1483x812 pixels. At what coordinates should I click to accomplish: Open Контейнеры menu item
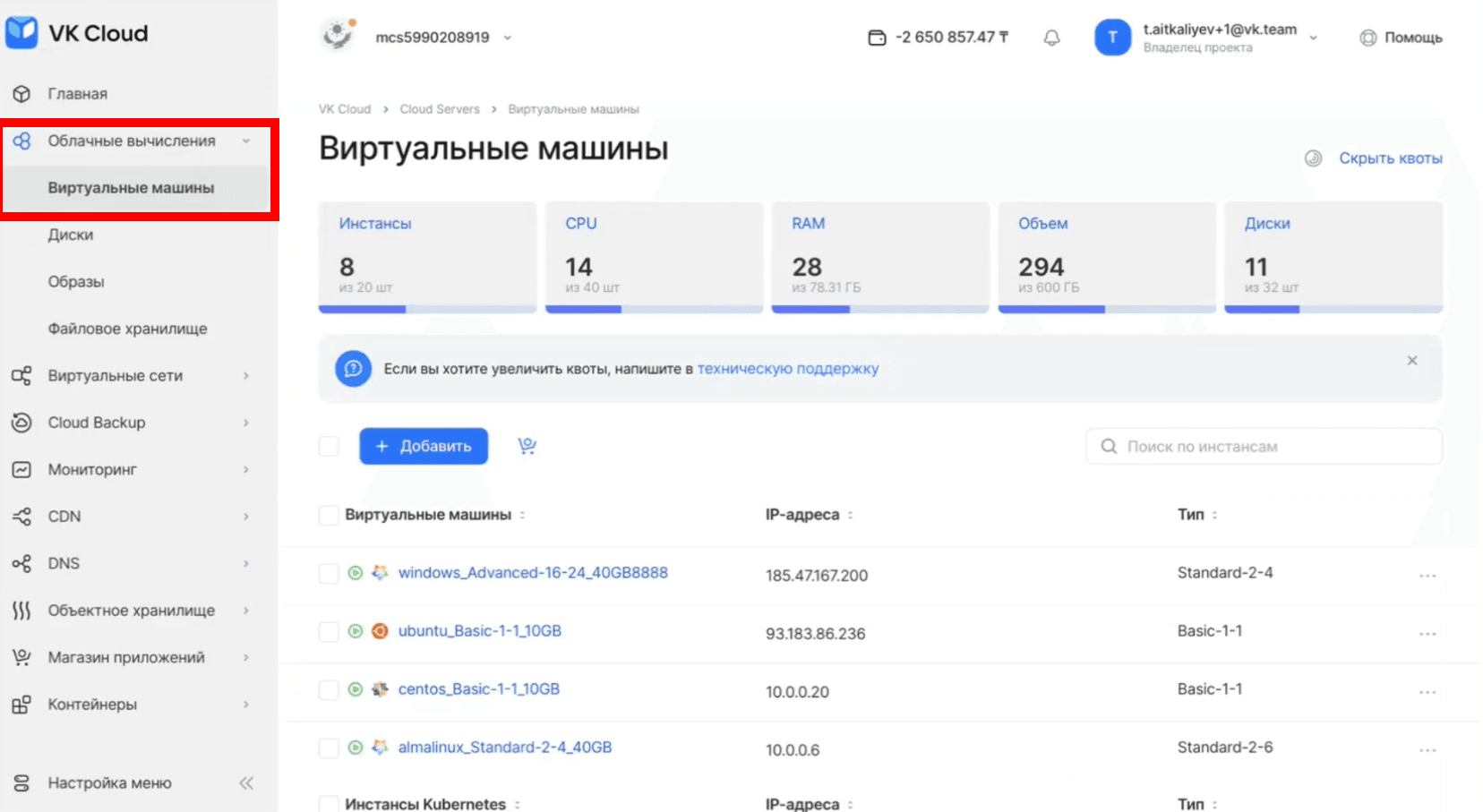pos(92,705)
